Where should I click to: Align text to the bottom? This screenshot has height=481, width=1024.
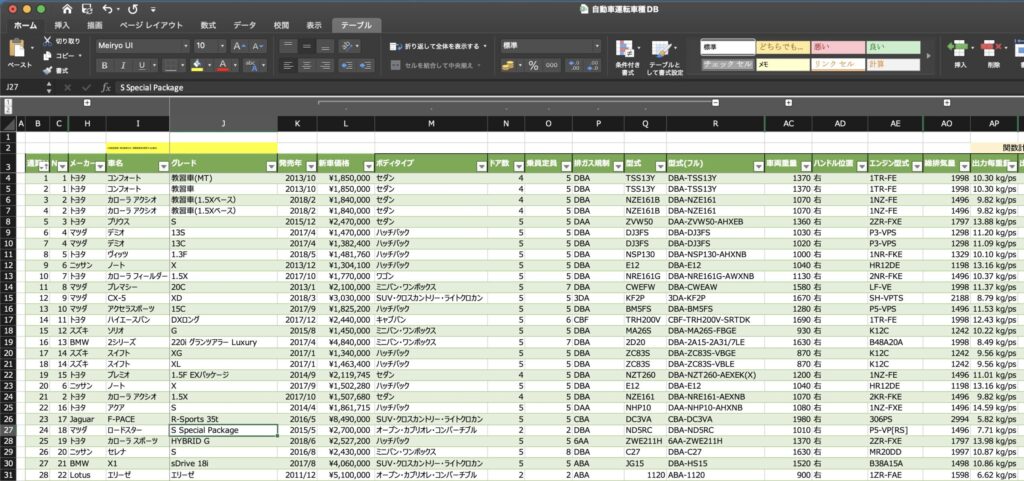(325, 46)
